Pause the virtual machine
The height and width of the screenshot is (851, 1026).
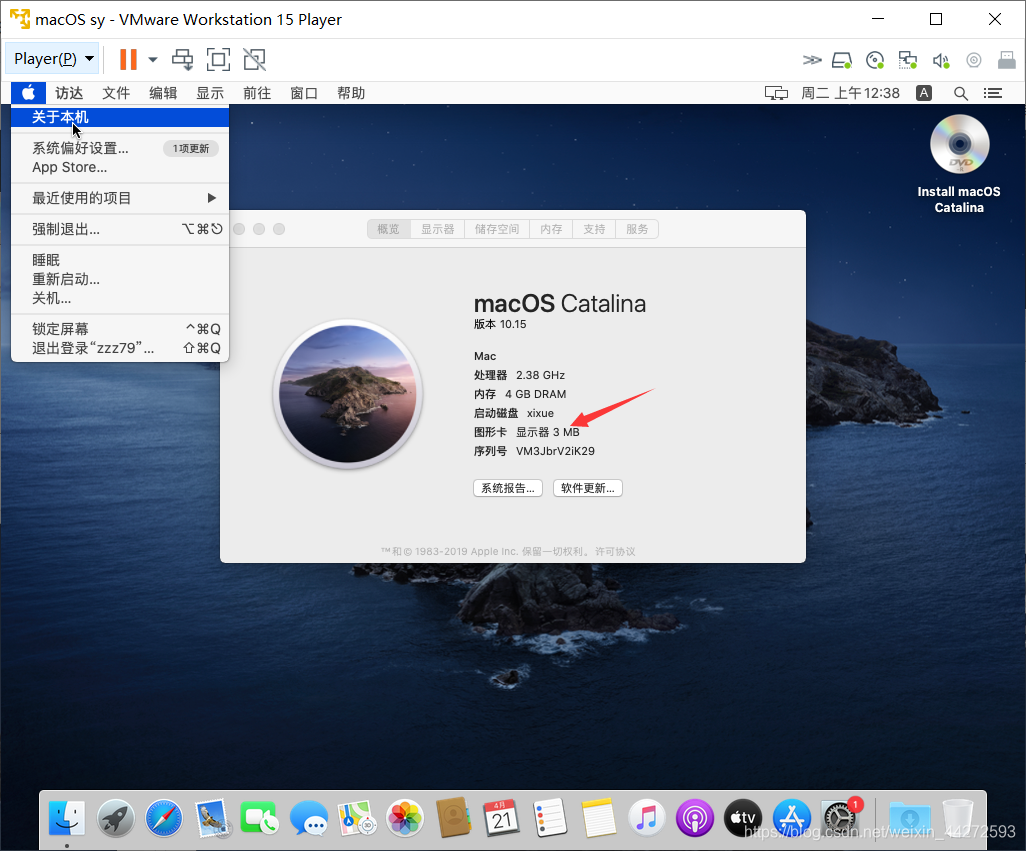[128, 59]
